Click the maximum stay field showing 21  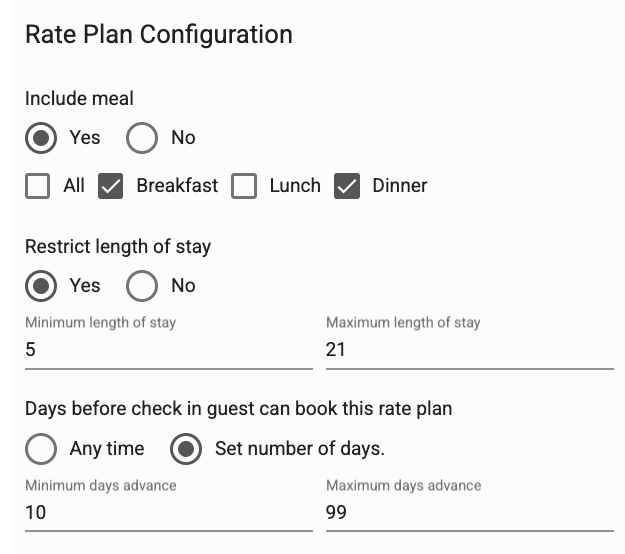coord(469,350)
